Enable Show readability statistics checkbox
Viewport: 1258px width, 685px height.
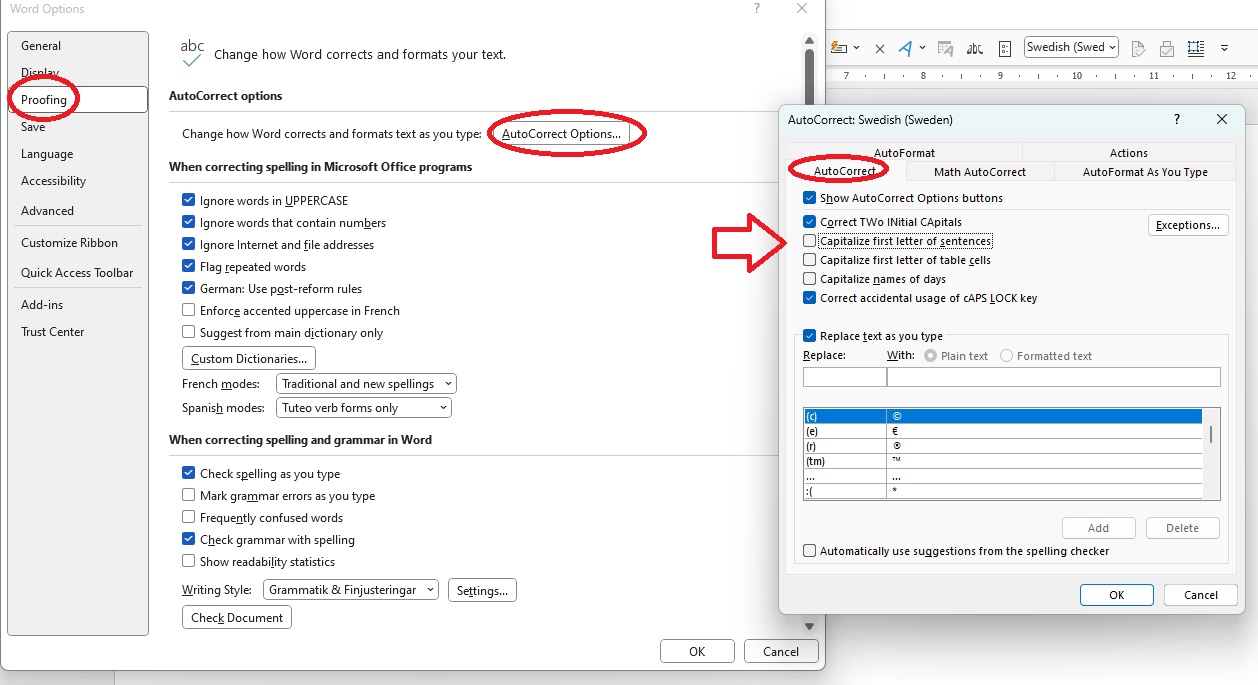tap(189, 562)
